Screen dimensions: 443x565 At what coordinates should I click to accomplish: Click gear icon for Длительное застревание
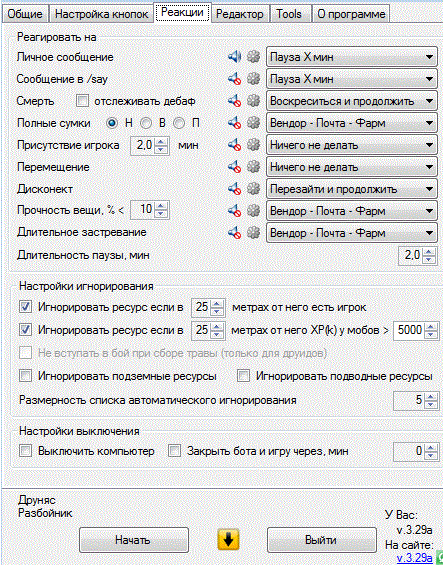point(253,233)
